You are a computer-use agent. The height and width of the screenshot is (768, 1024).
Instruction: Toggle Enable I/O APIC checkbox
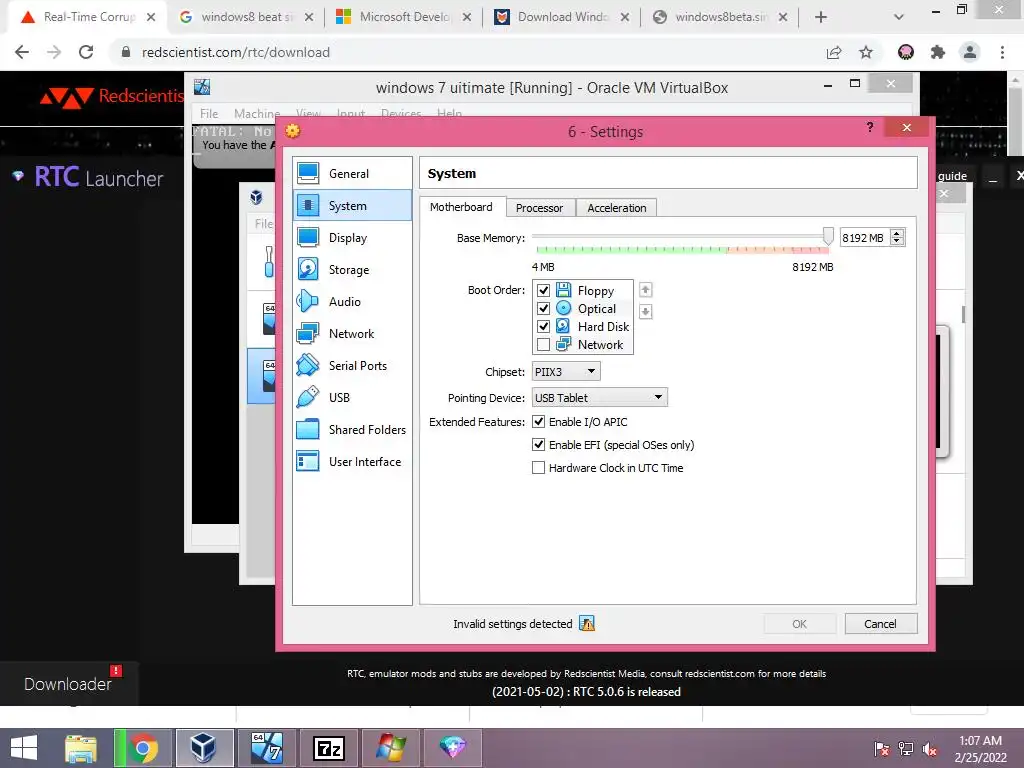pos(538,421)
